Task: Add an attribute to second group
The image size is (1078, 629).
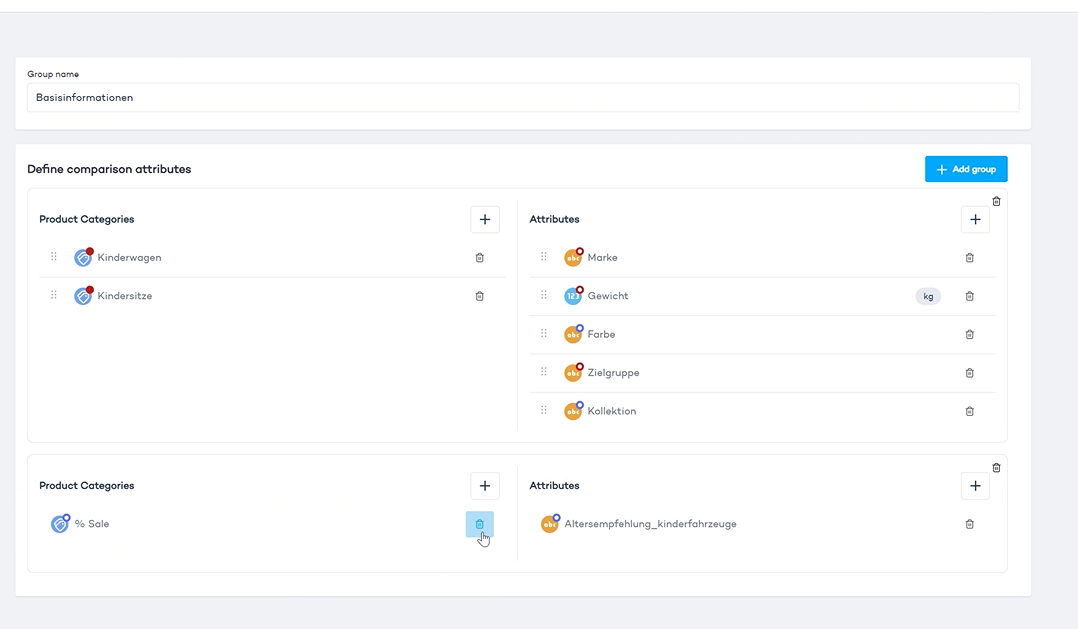Action: tap(975, 486)
